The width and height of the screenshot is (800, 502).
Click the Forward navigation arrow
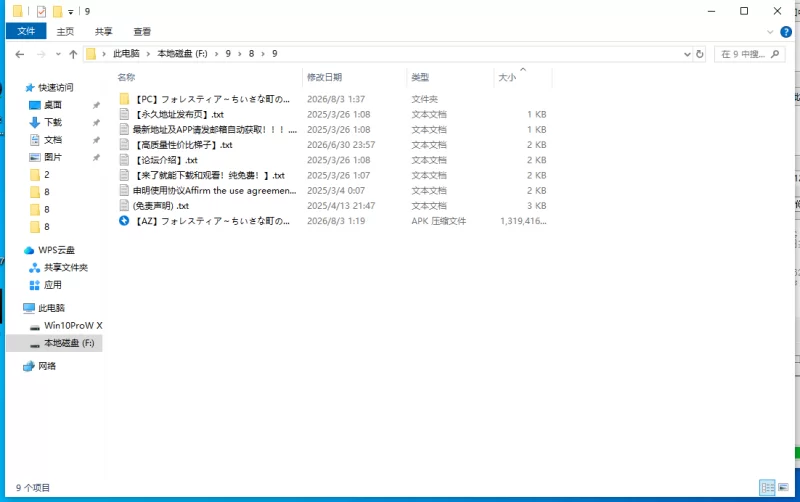(41, 54)
